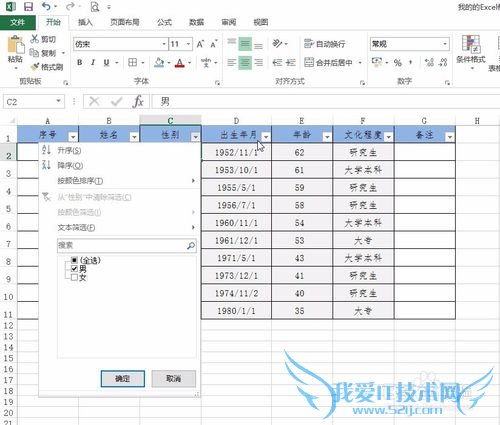Switch to the Review (审阅) tab
500x425 pixels.
229,22
